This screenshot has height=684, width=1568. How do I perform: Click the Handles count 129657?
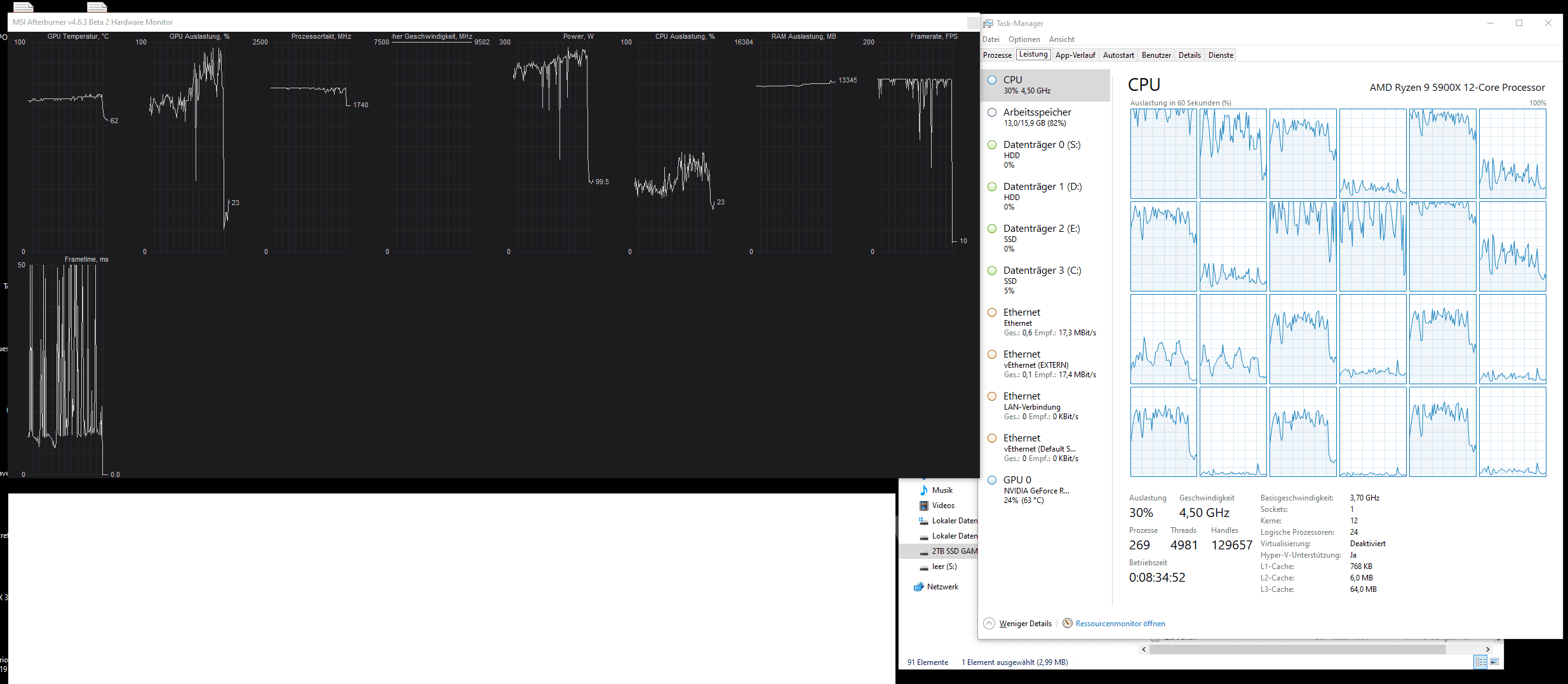pyautogui.click(x=1231, y=545)
